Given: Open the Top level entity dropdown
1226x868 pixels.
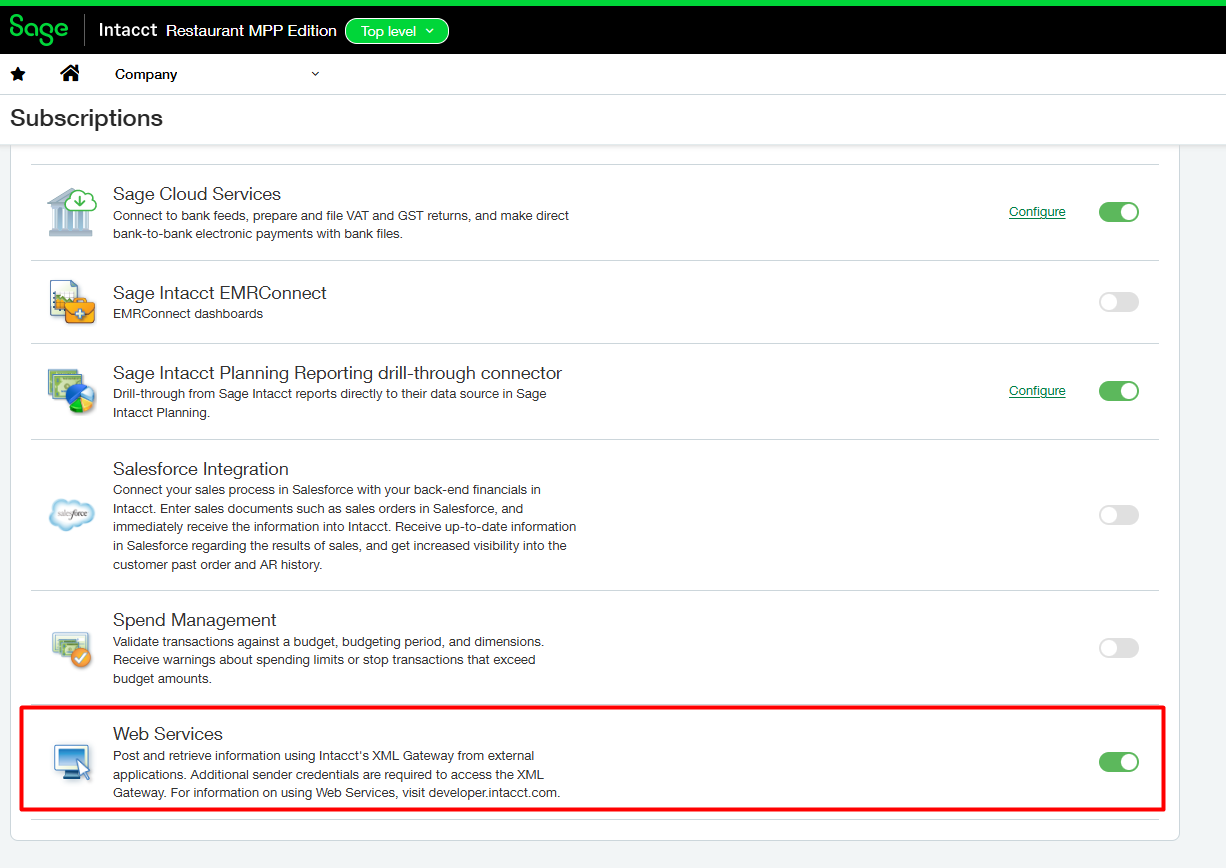Looking at the screenshot, I should click(x=397, y=31).
